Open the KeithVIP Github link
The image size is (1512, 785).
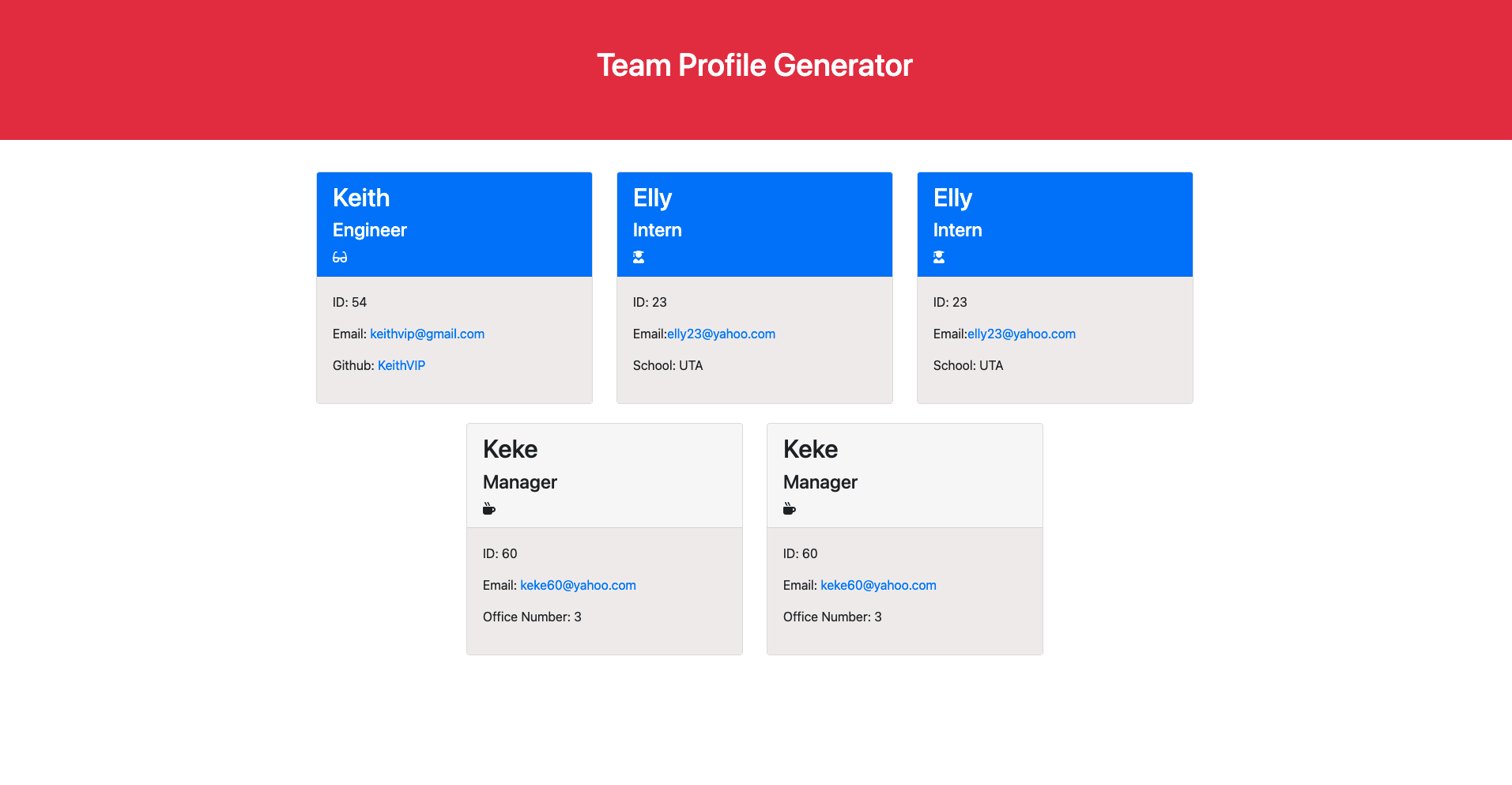(x=401, y=365)
